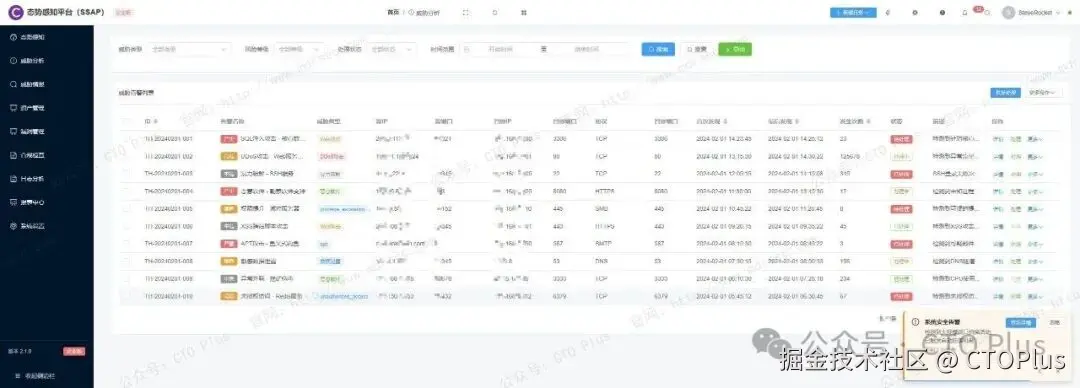Click the end time input field

tap(588, 49)
